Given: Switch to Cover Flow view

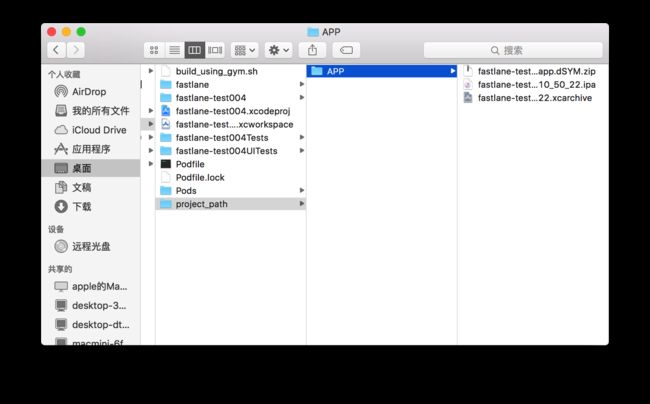Looking at the screenshot, I should [215, 50].
